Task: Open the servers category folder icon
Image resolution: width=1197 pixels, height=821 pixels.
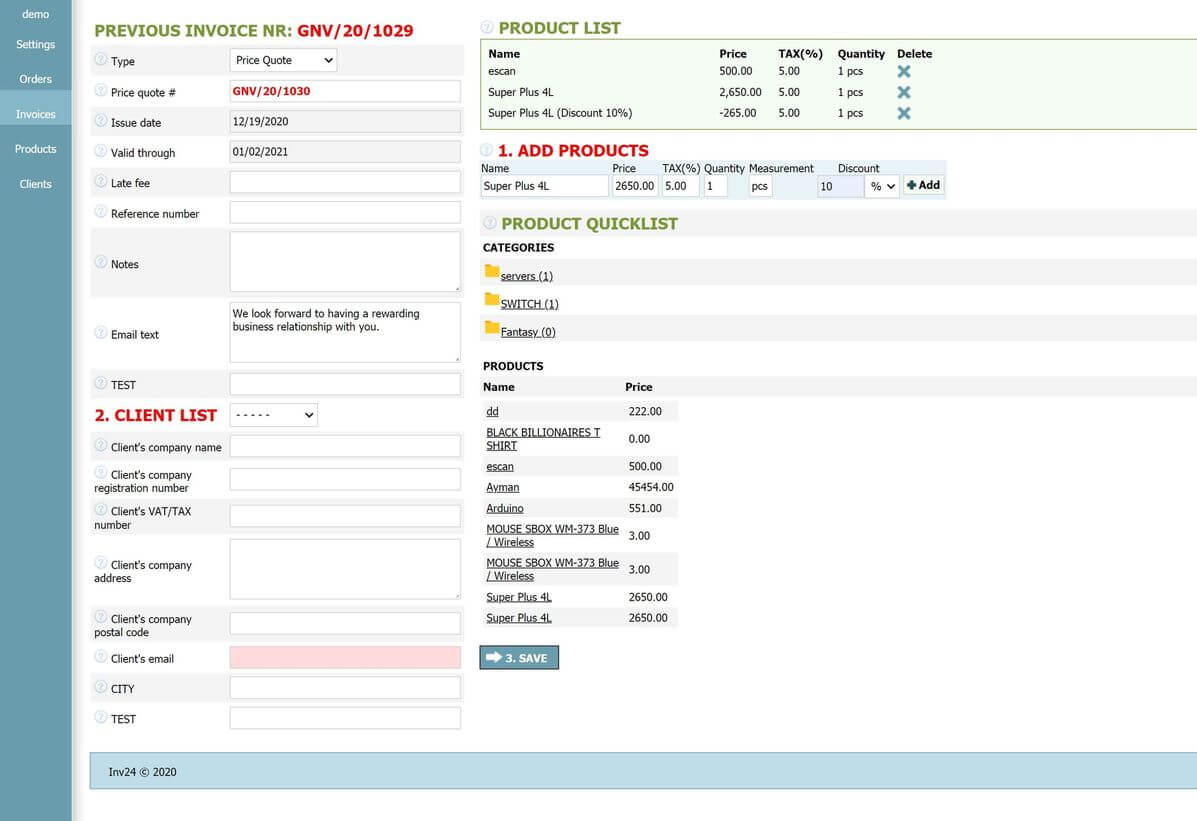Action: pos(491,272)
